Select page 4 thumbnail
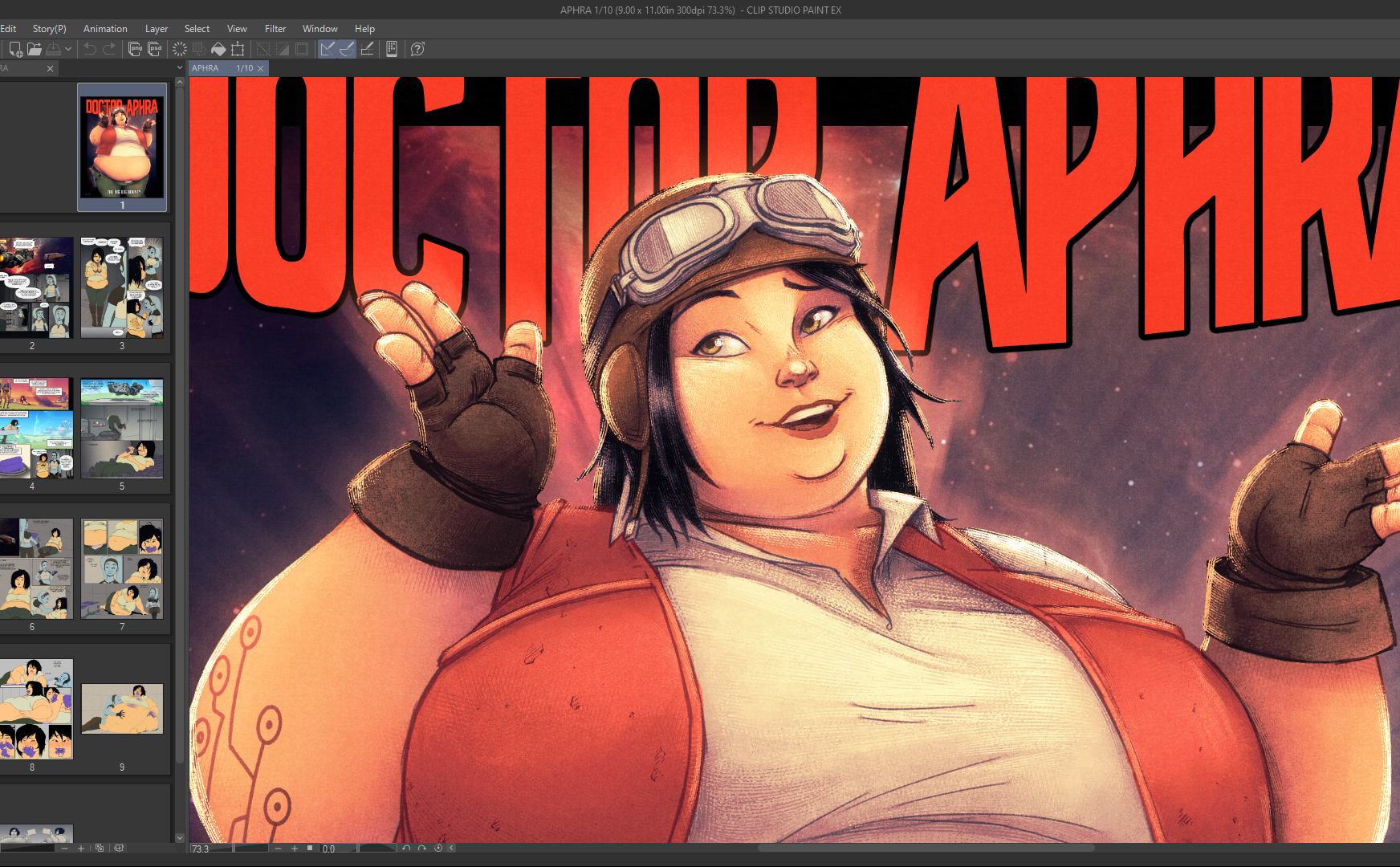1400x867 pixels. 36,429
